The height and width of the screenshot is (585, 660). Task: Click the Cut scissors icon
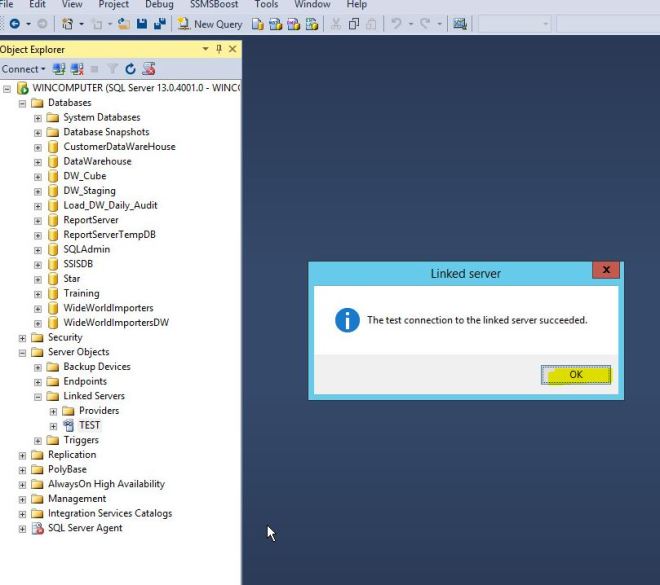pos(336,24)
